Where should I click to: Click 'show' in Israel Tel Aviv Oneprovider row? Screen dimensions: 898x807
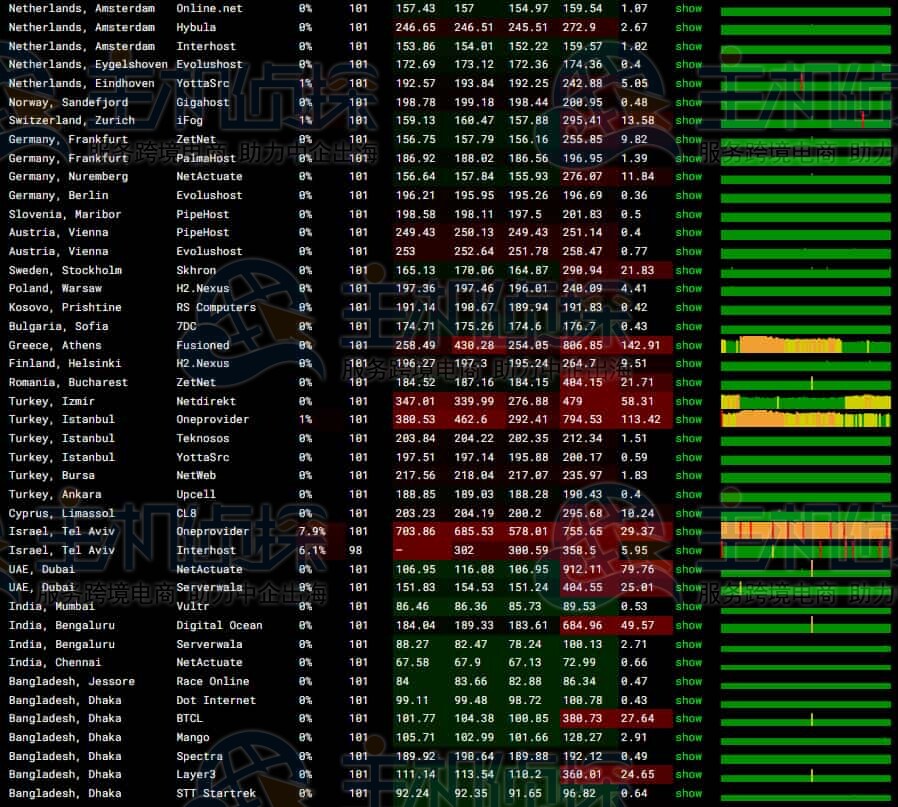pos(688,532)
